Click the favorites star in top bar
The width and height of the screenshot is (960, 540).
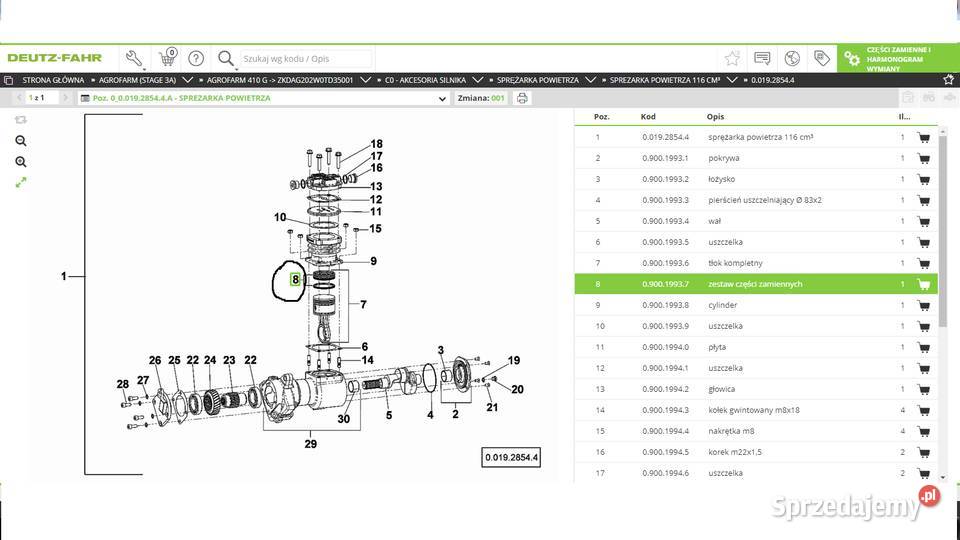tap(732, 58)
